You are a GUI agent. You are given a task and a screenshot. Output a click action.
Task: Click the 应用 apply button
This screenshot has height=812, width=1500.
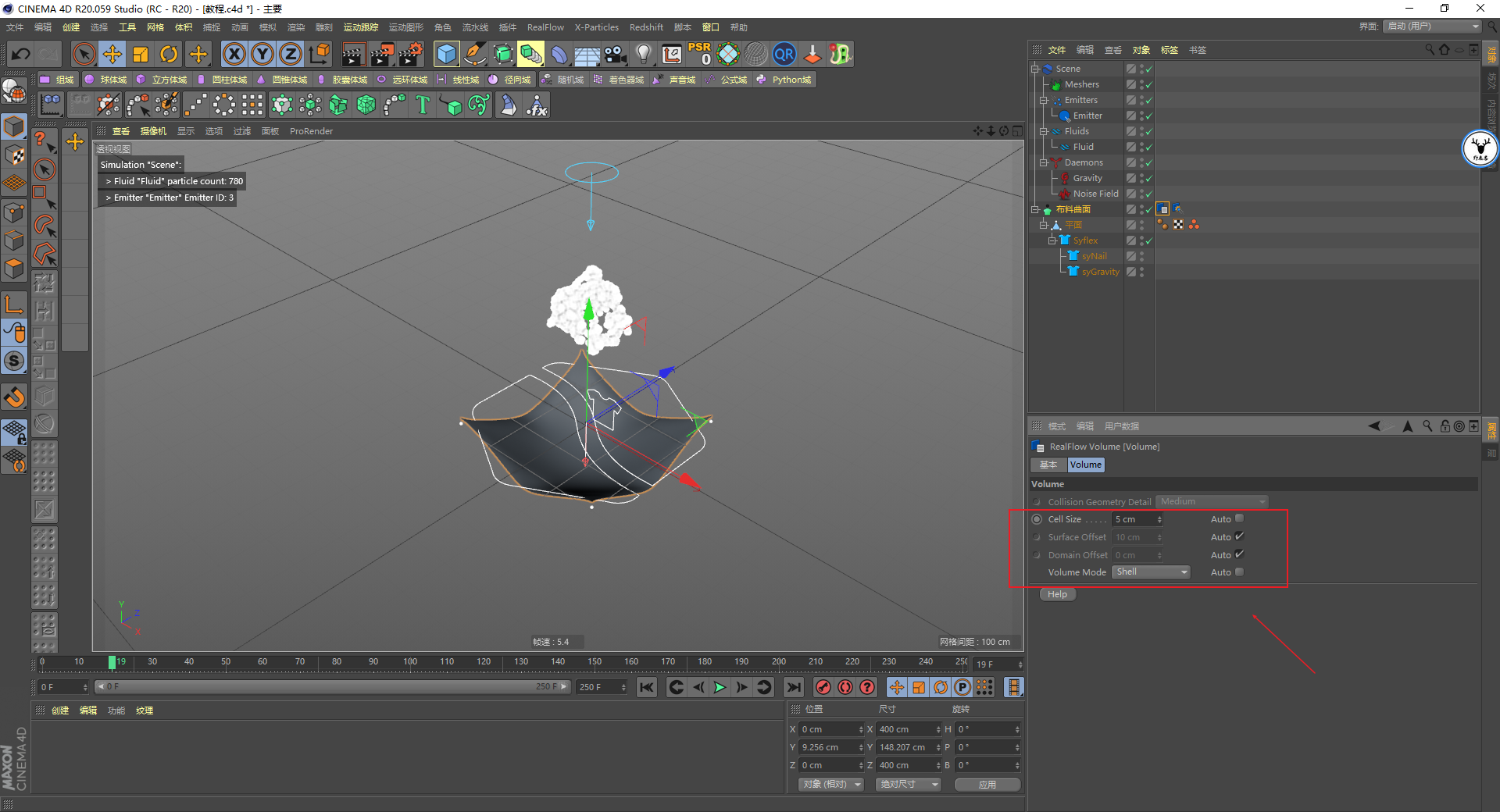coord(987,785)
